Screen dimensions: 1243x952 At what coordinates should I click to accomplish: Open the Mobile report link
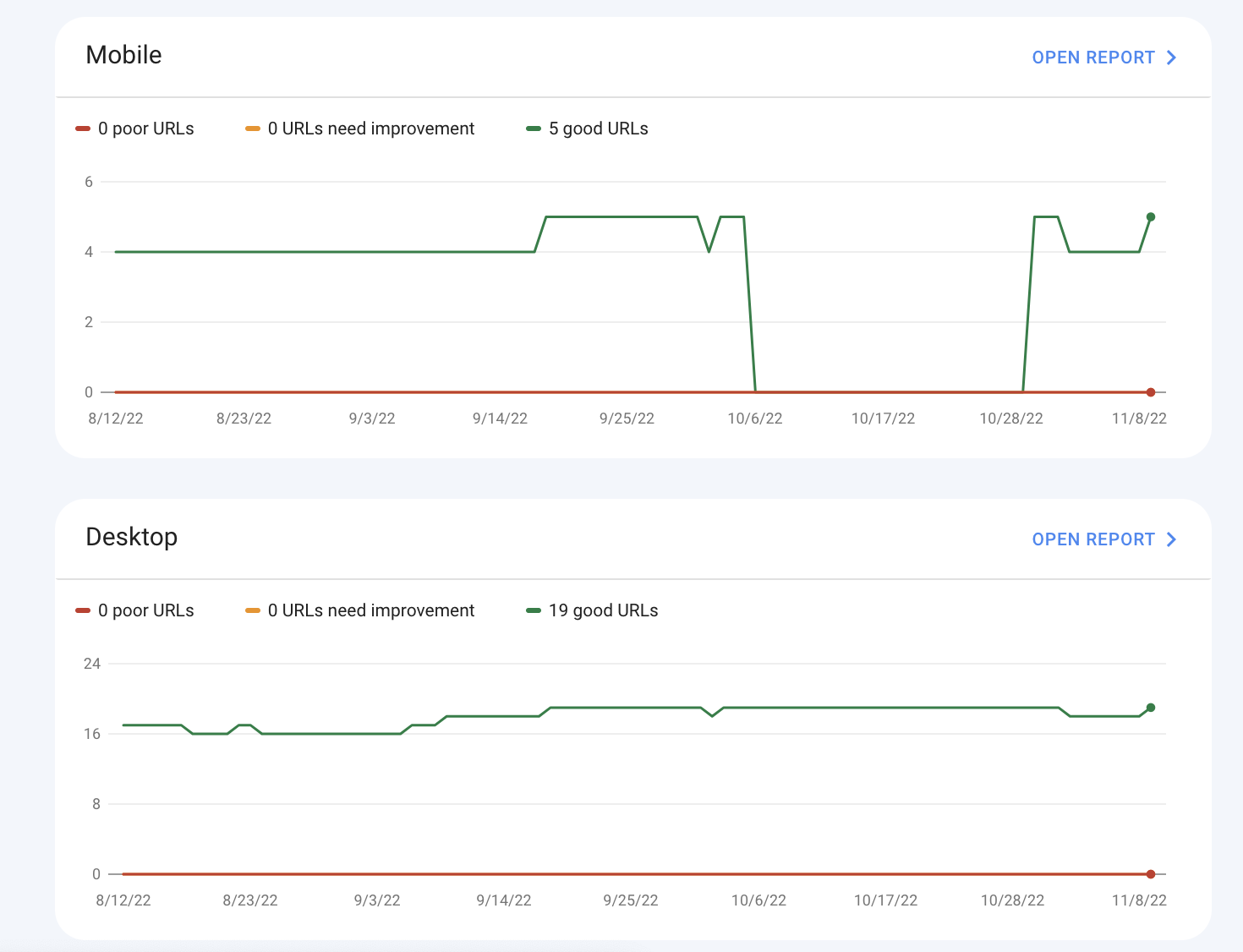click(x=1092, y=57)
